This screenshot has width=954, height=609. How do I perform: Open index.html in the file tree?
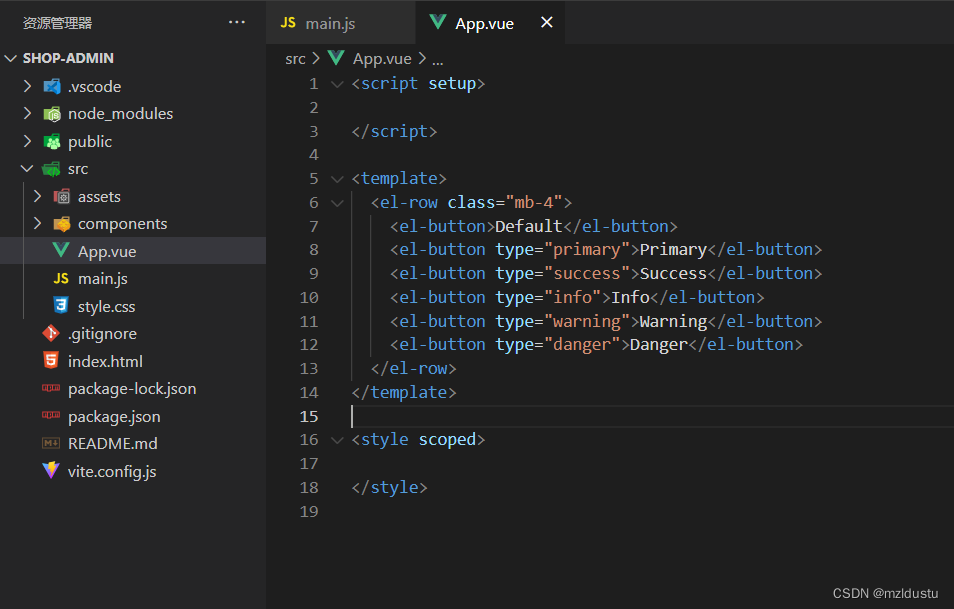[133, 361]
